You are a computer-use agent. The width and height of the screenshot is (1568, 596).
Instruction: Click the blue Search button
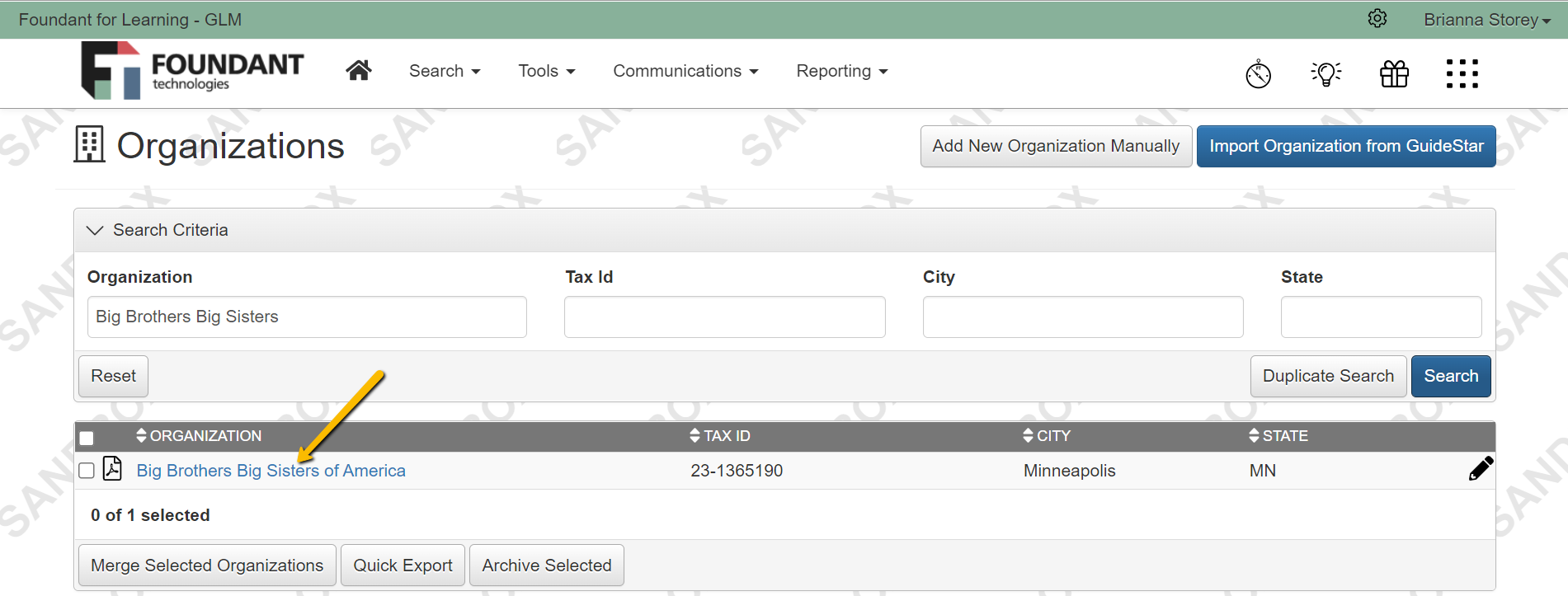pos(1451,376)
